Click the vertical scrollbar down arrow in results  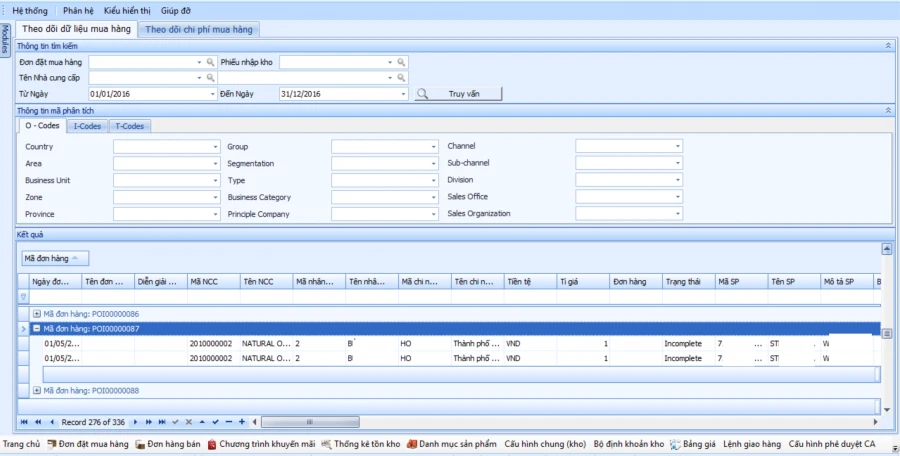887,409
